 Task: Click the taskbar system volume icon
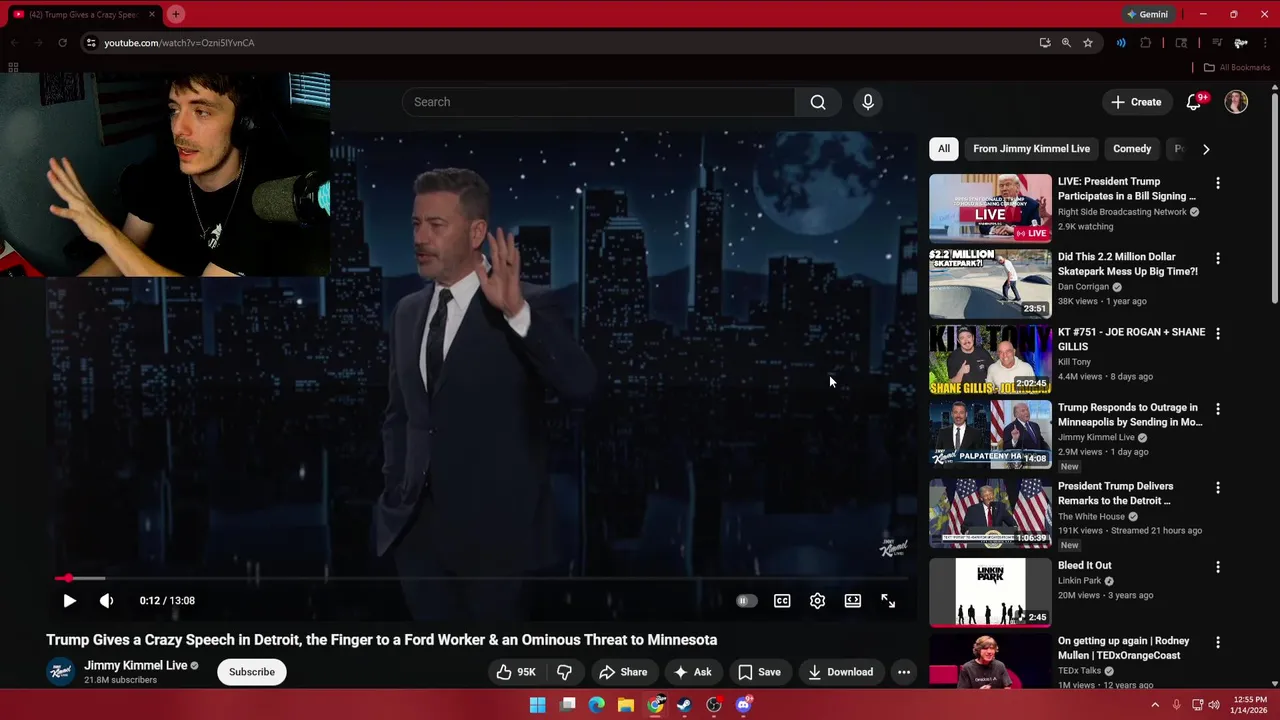point(1214,705)
